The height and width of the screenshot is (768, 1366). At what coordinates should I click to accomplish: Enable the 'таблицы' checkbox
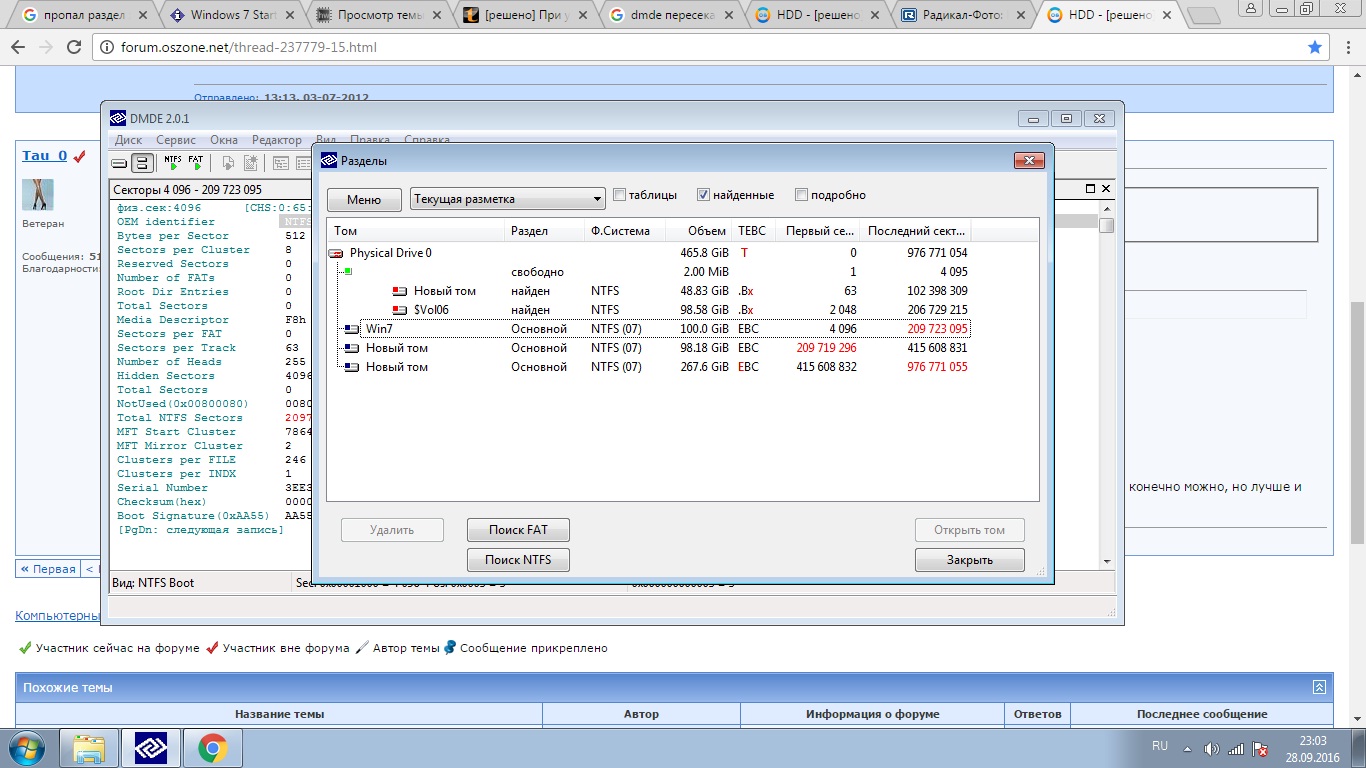[620, 195]
